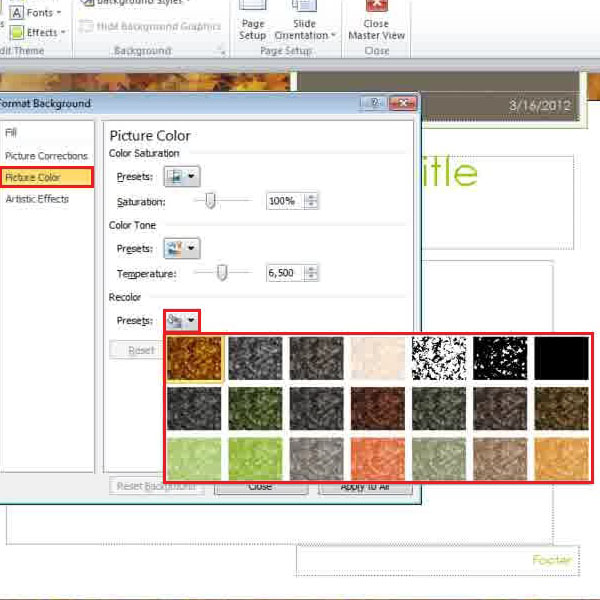Close the Format Background dialog
600x600 pixels.
(403, 103)
